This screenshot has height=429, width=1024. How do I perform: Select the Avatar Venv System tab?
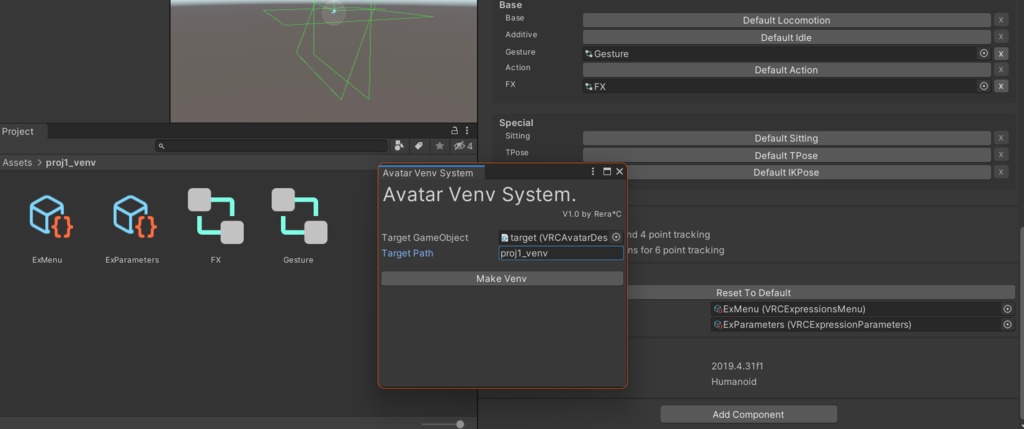click(428, 173)
